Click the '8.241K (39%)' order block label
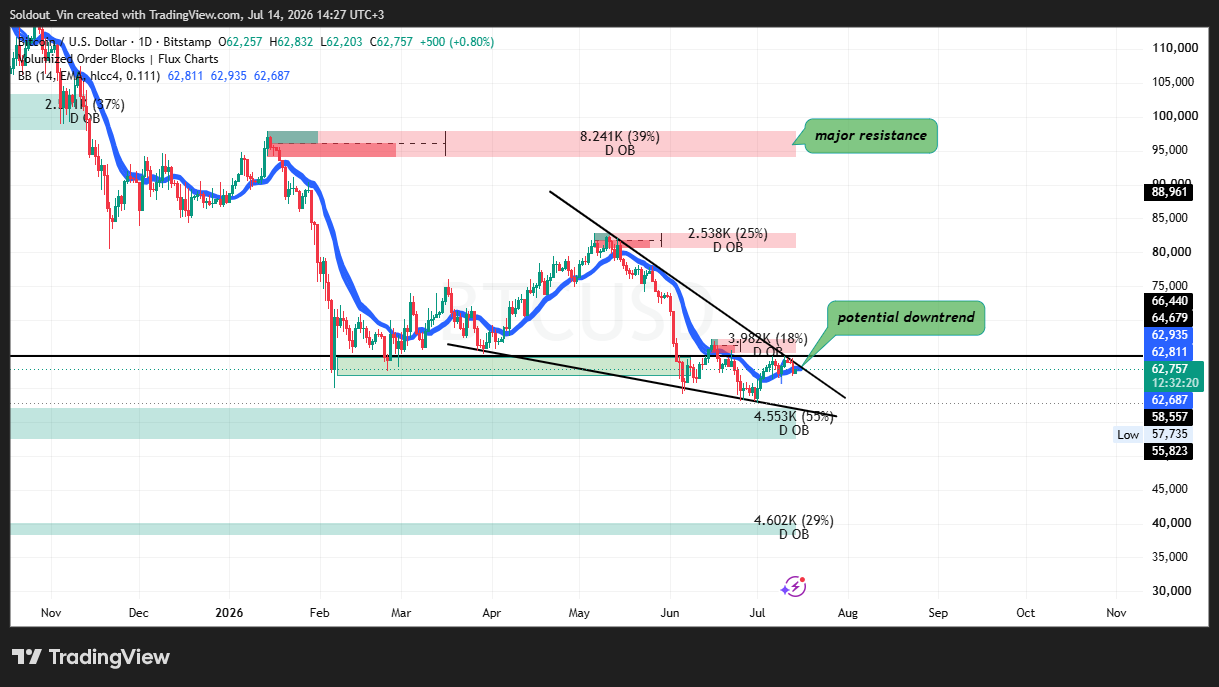This screenshot has width=1219, height=687. pyautogui.click(x=620, y=137)
